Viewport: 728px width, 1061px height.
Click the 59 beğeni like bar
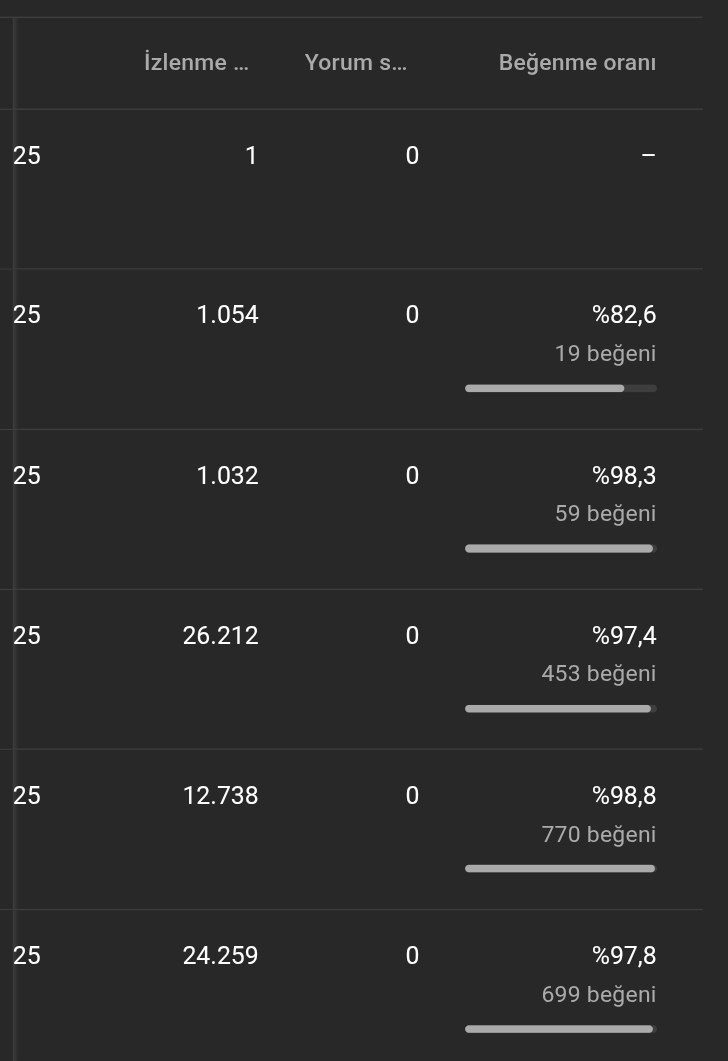coord(561,549)
